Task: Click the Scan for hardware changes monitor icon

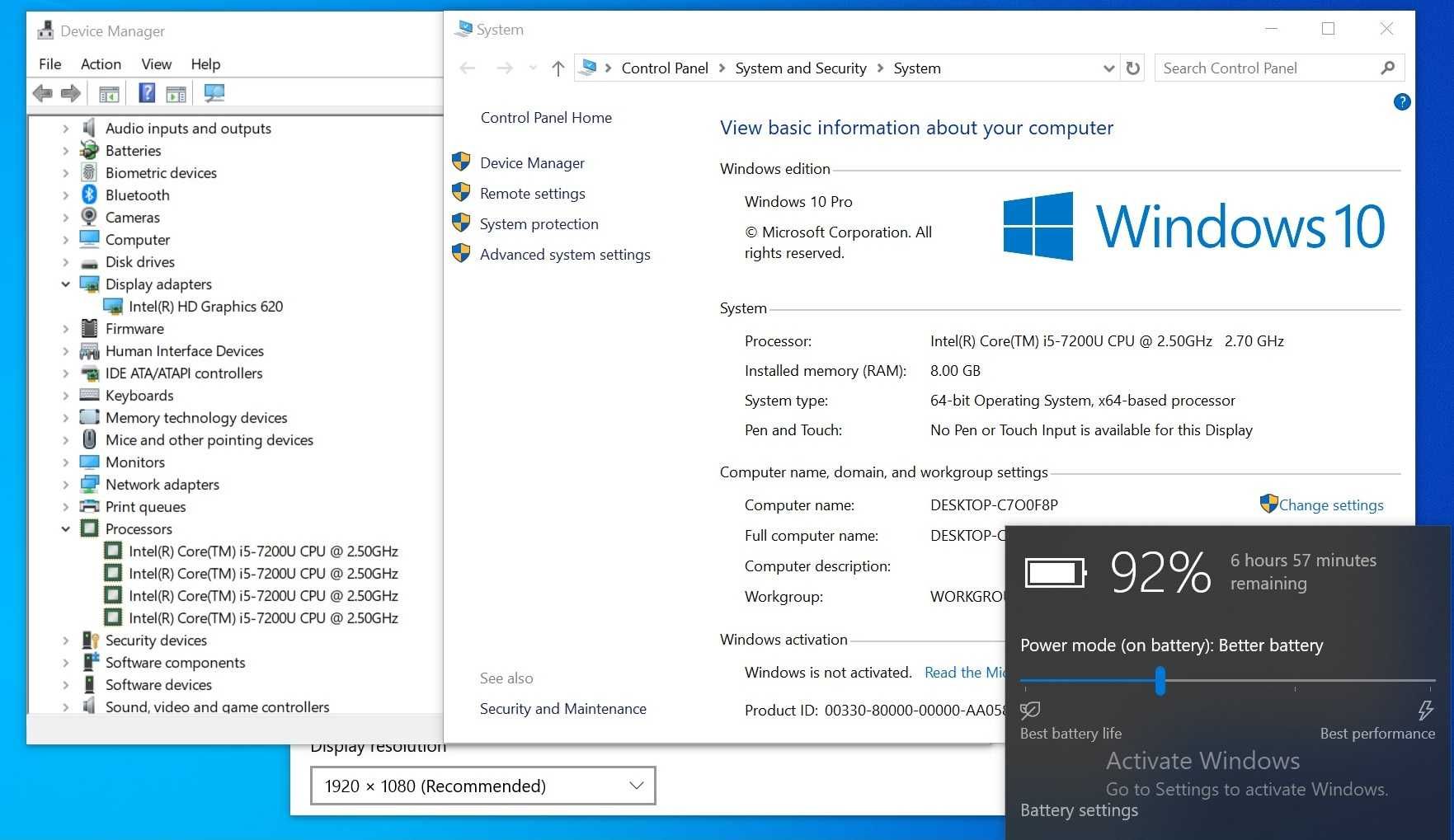Action: [214, 93]
